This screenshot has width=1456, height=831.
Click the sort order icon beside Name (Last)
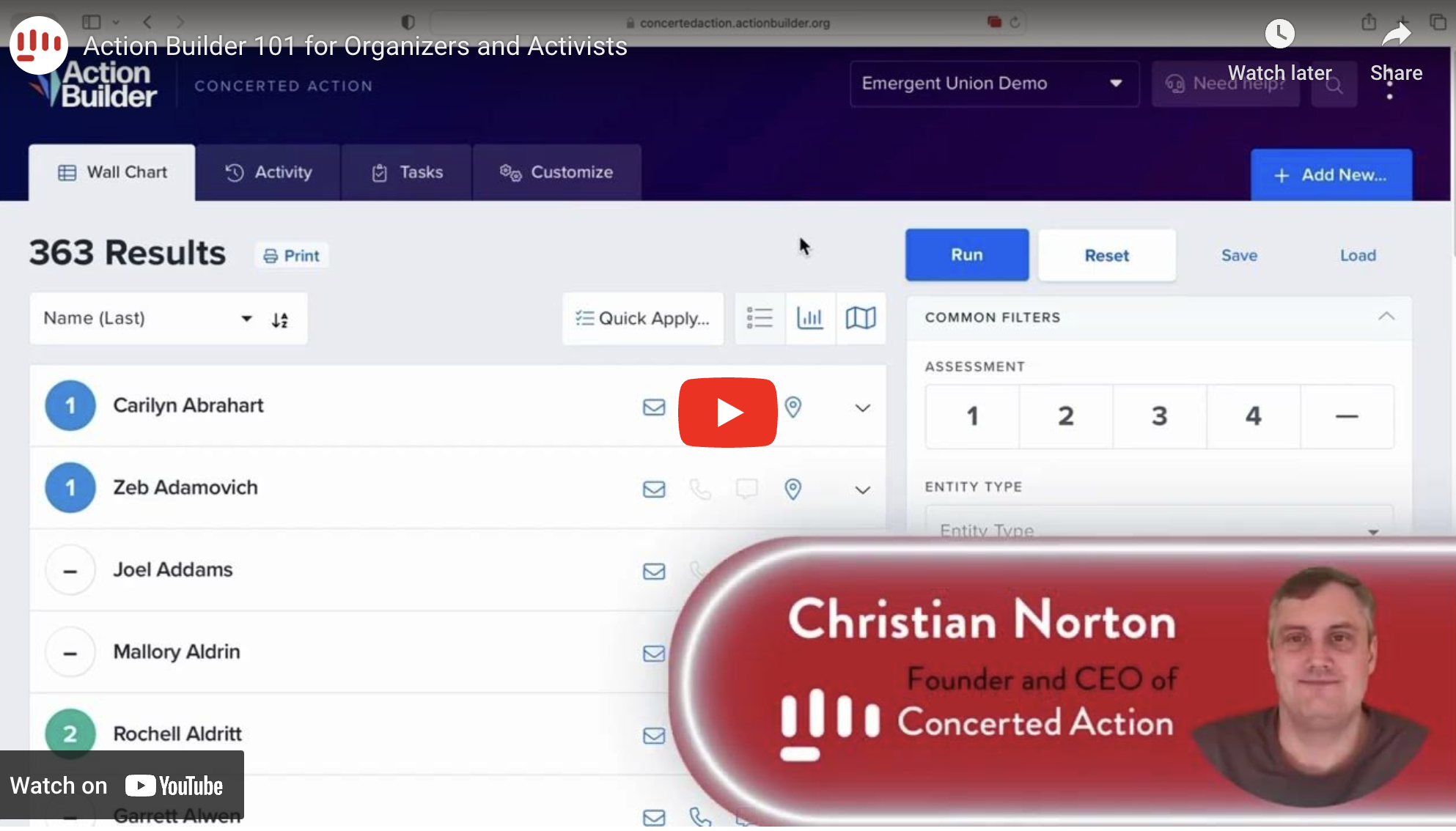click(280, 319)
